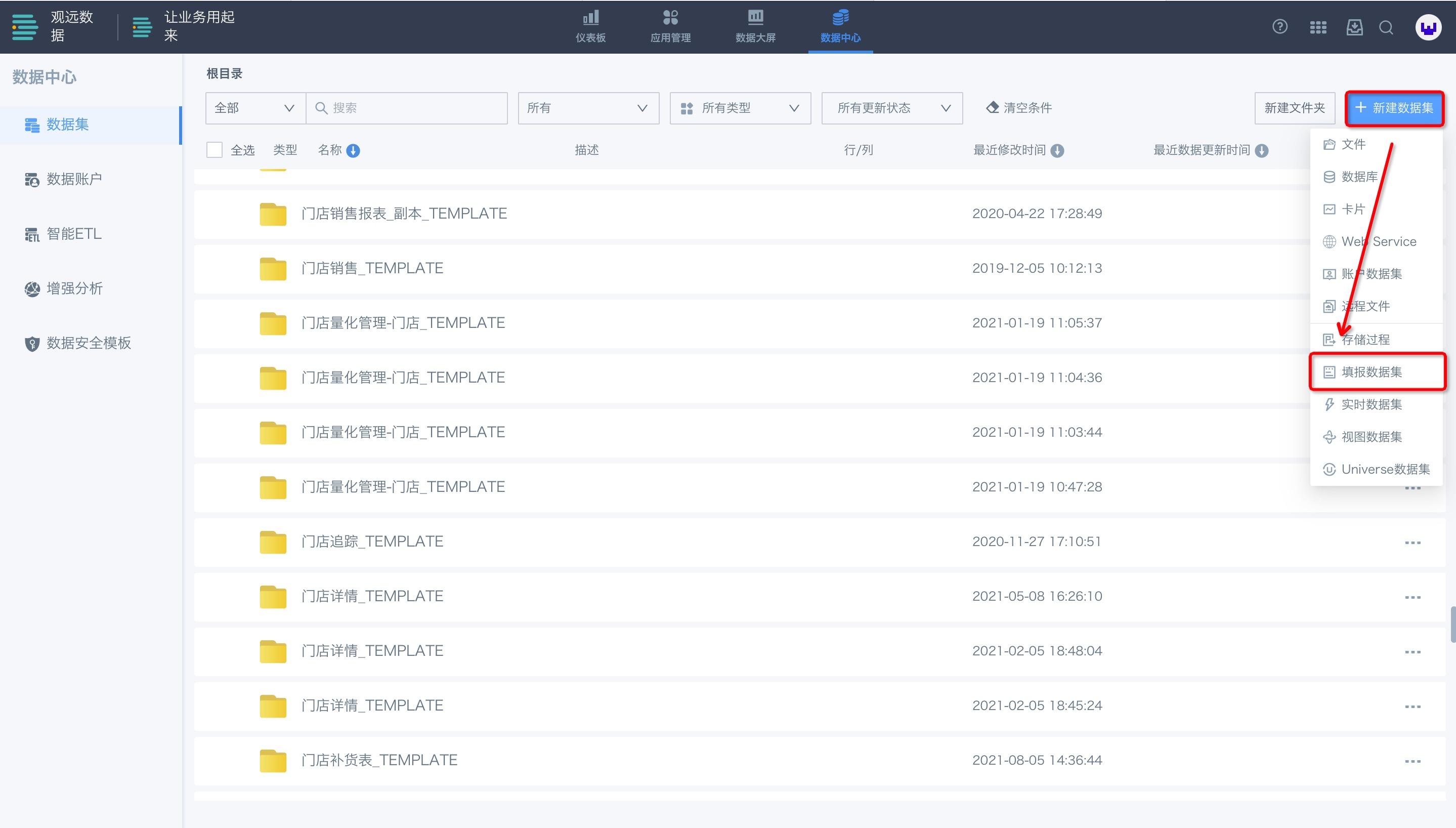Open more options for row dated 2021-02-05 18:48:04
Screen dimensions: 1456x828
coord(1412,652)
